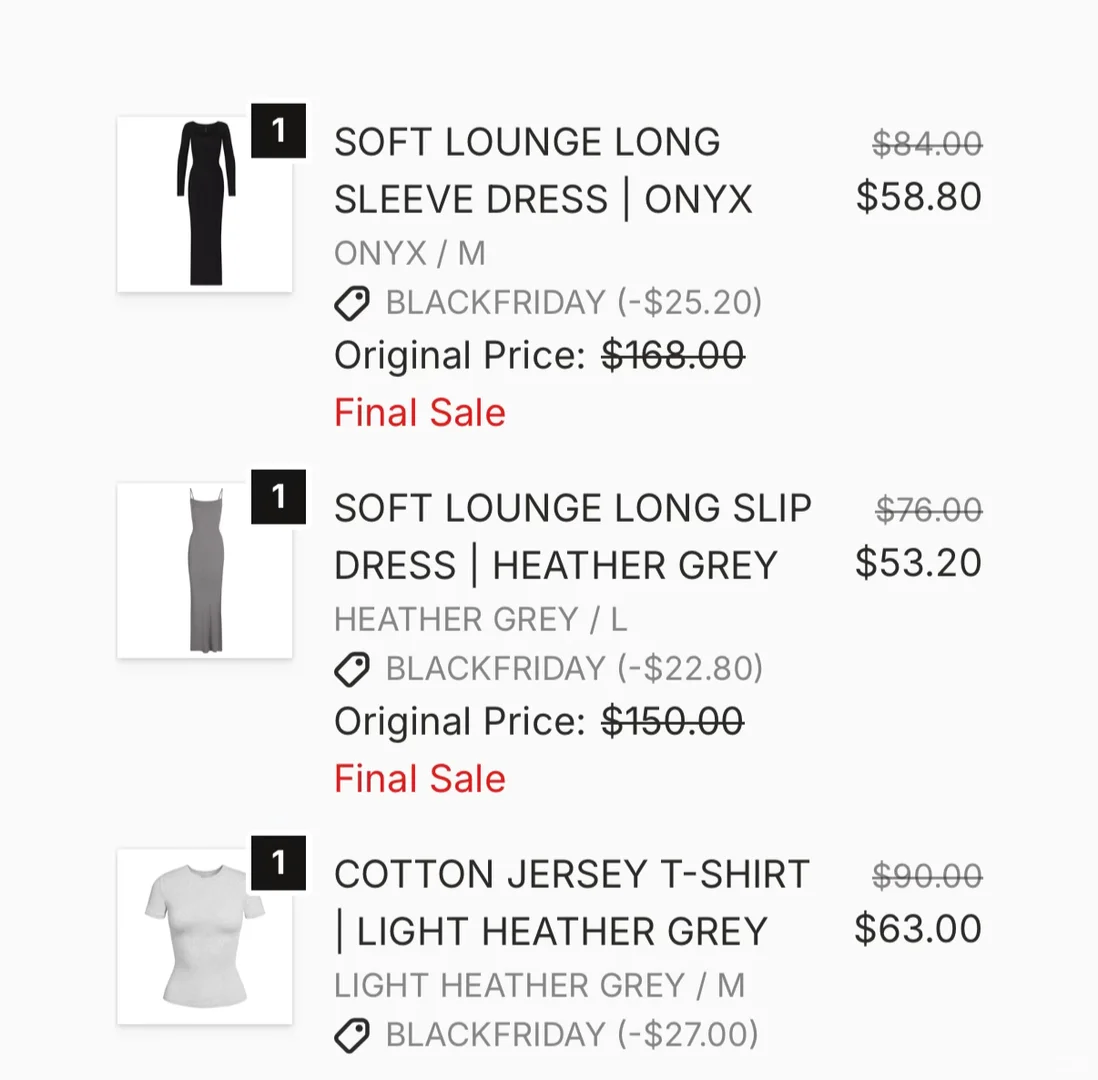Tap the quantity badge on the slip dress
1098x1080 pixels.
[x=278, y=497]
